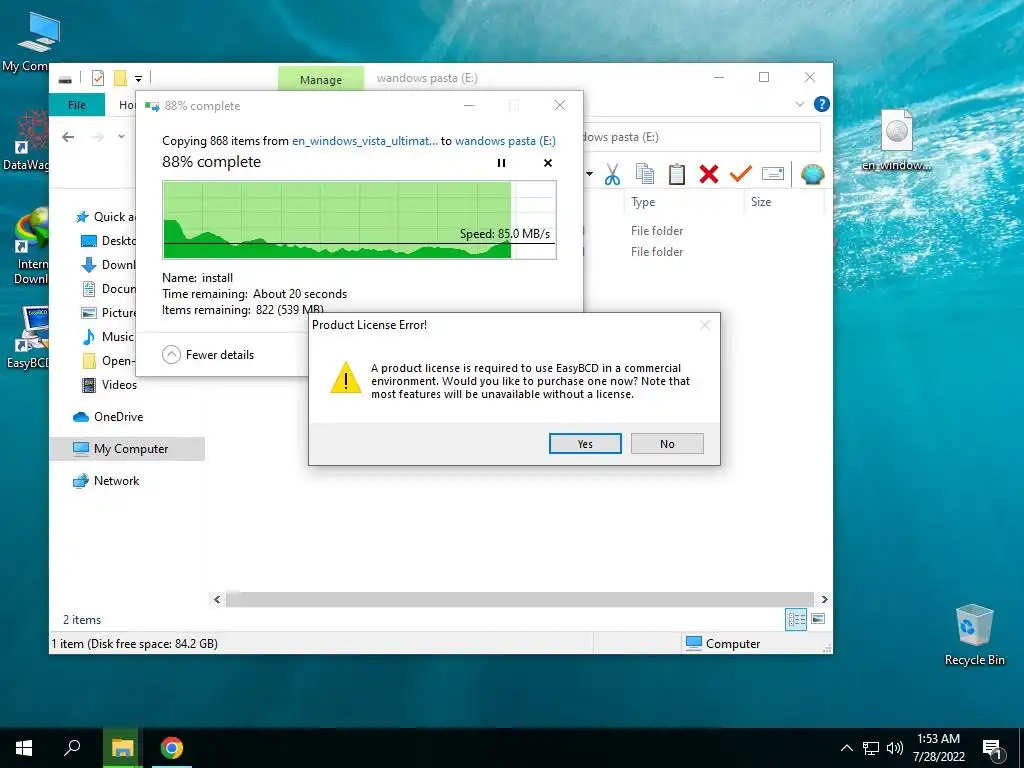Click the Properties quick access checkmark icon
Viewport: 1024px width, 768px height.
[98, 78]
